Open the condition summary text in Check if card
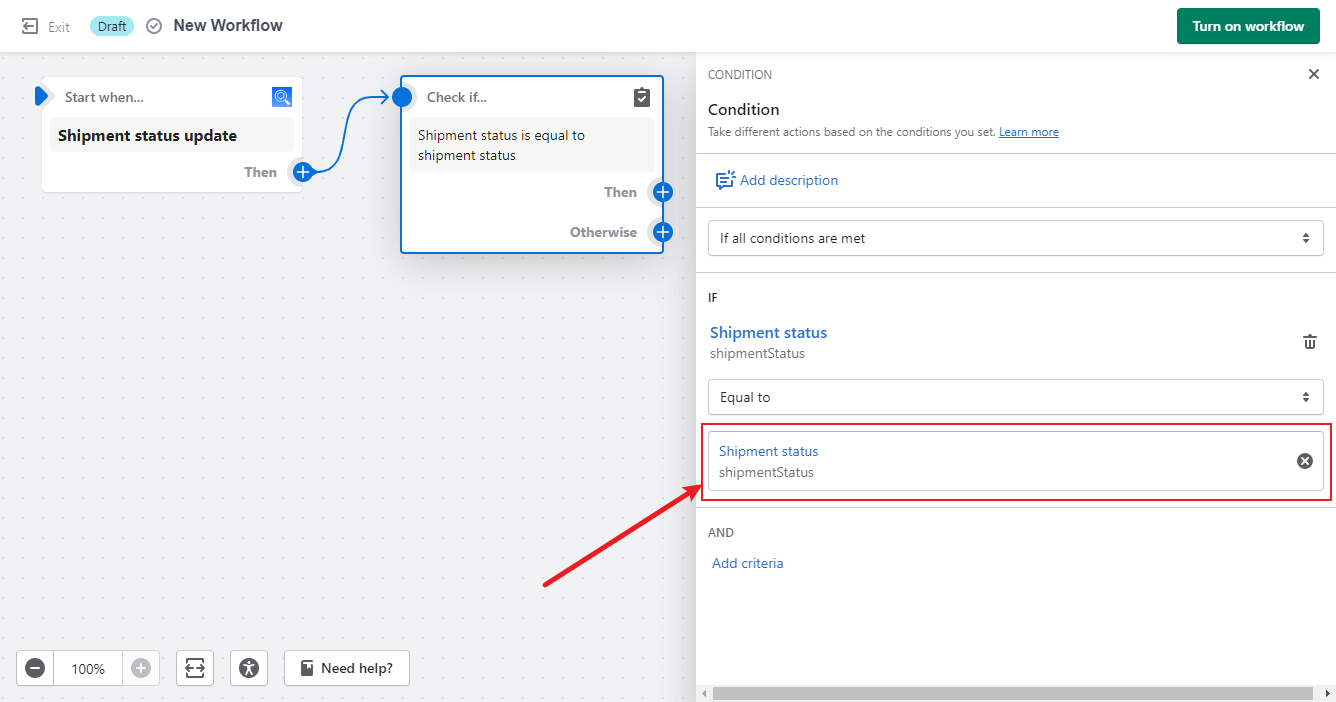The image size is (1336, 702). point(532,145)
